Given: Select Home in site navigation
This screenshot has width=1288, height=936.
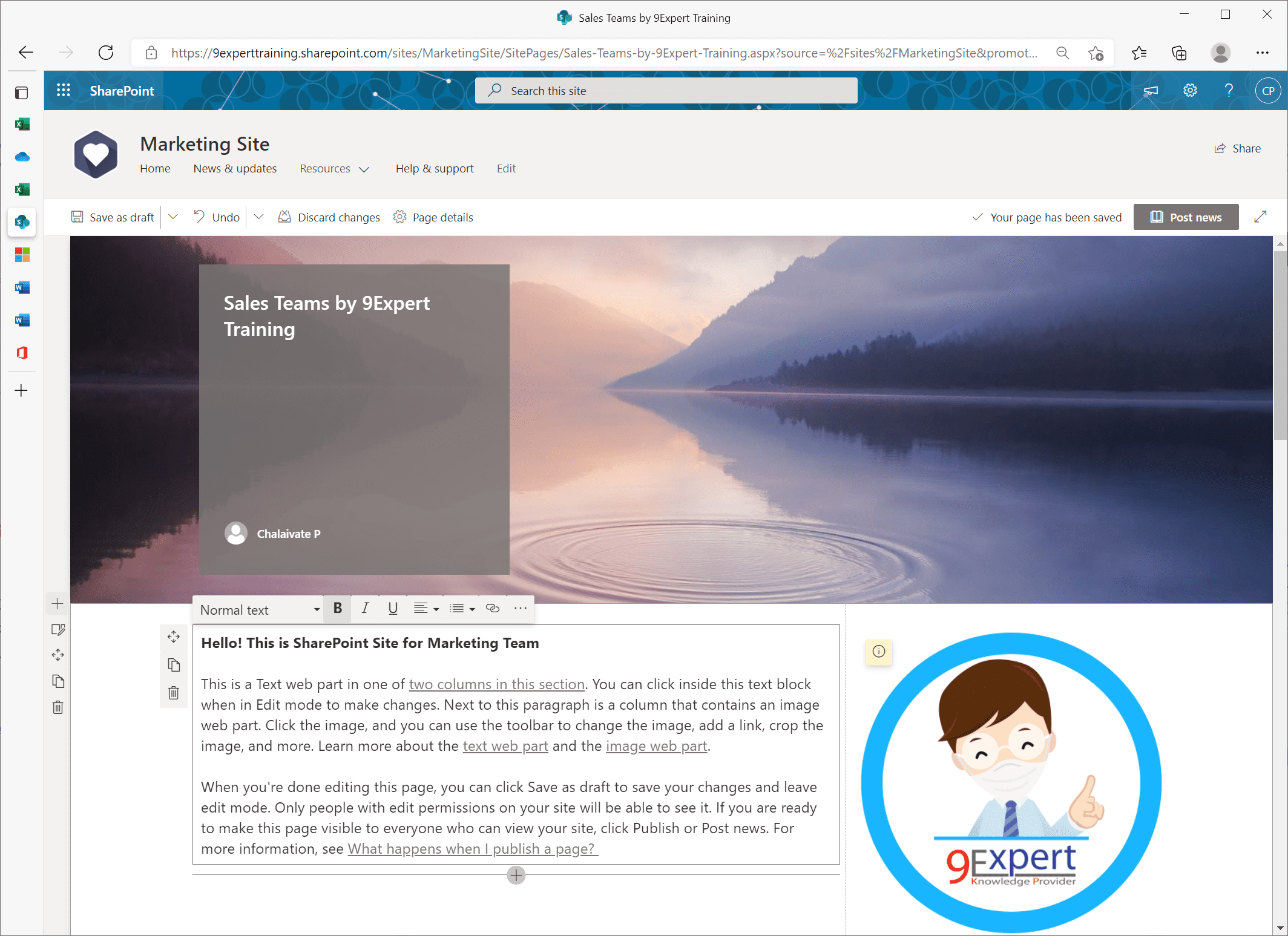Looking at the screenshot, I should (155, 169).
